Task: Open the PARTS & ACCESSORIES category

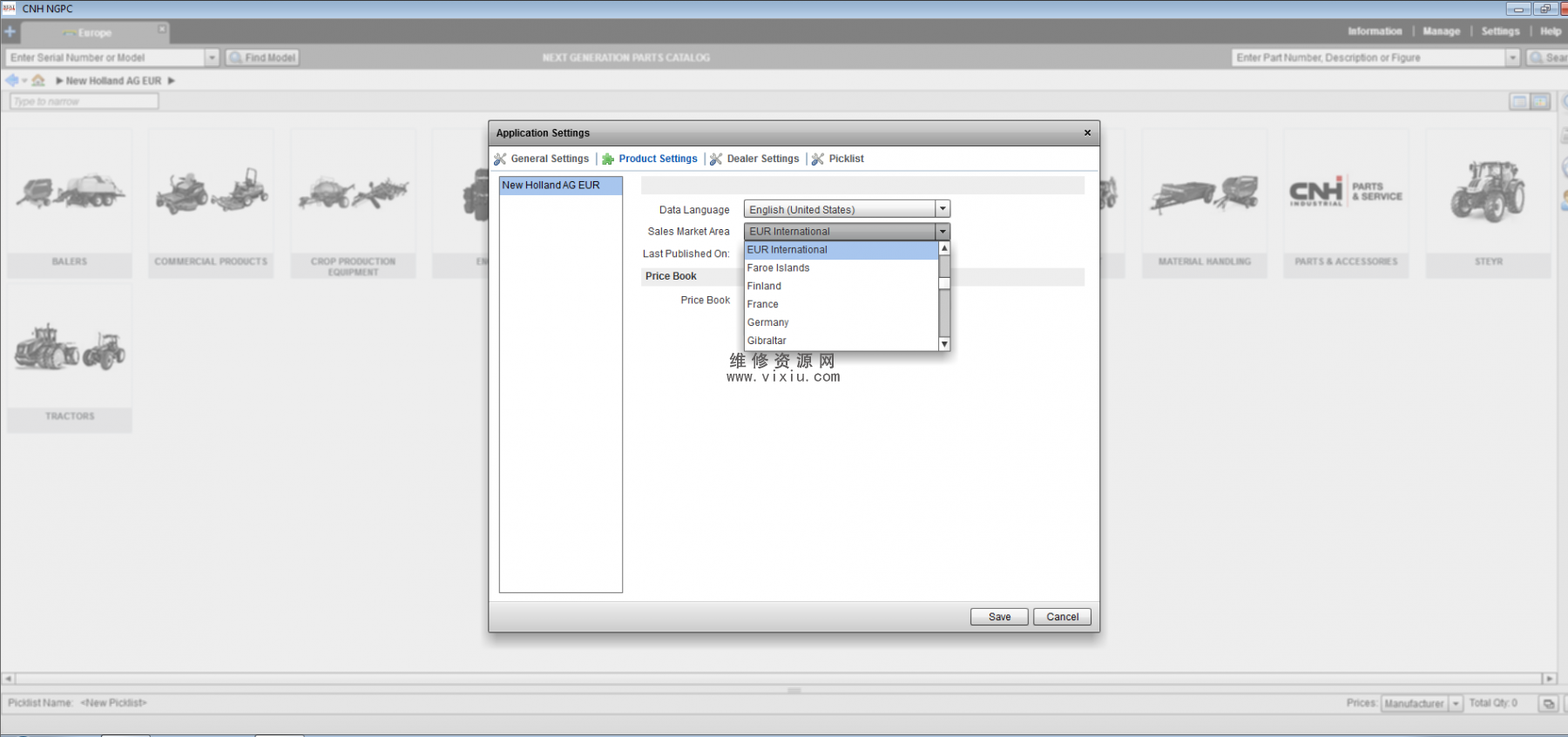Action: 1346,203
